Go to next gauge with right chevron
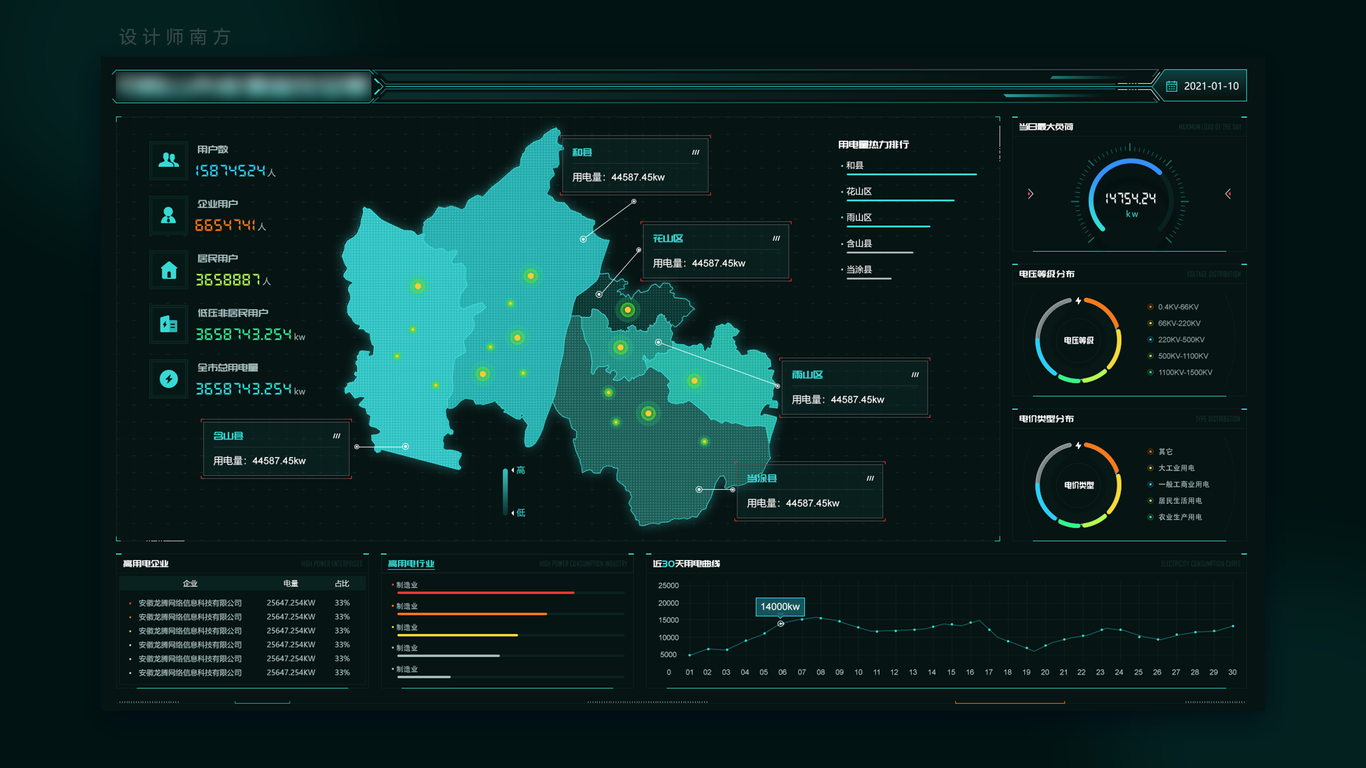This screenshot has height=768, width=1366. (1228, 194)
